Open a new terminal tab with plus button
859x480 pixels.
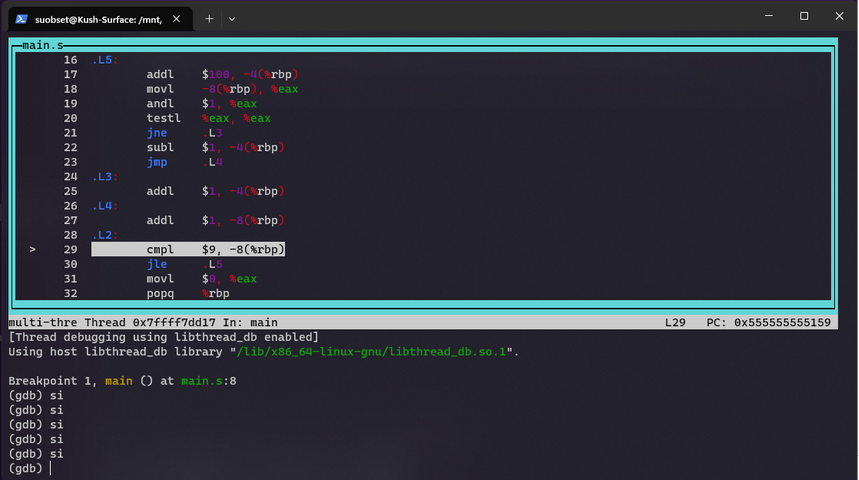coord(209,18)
